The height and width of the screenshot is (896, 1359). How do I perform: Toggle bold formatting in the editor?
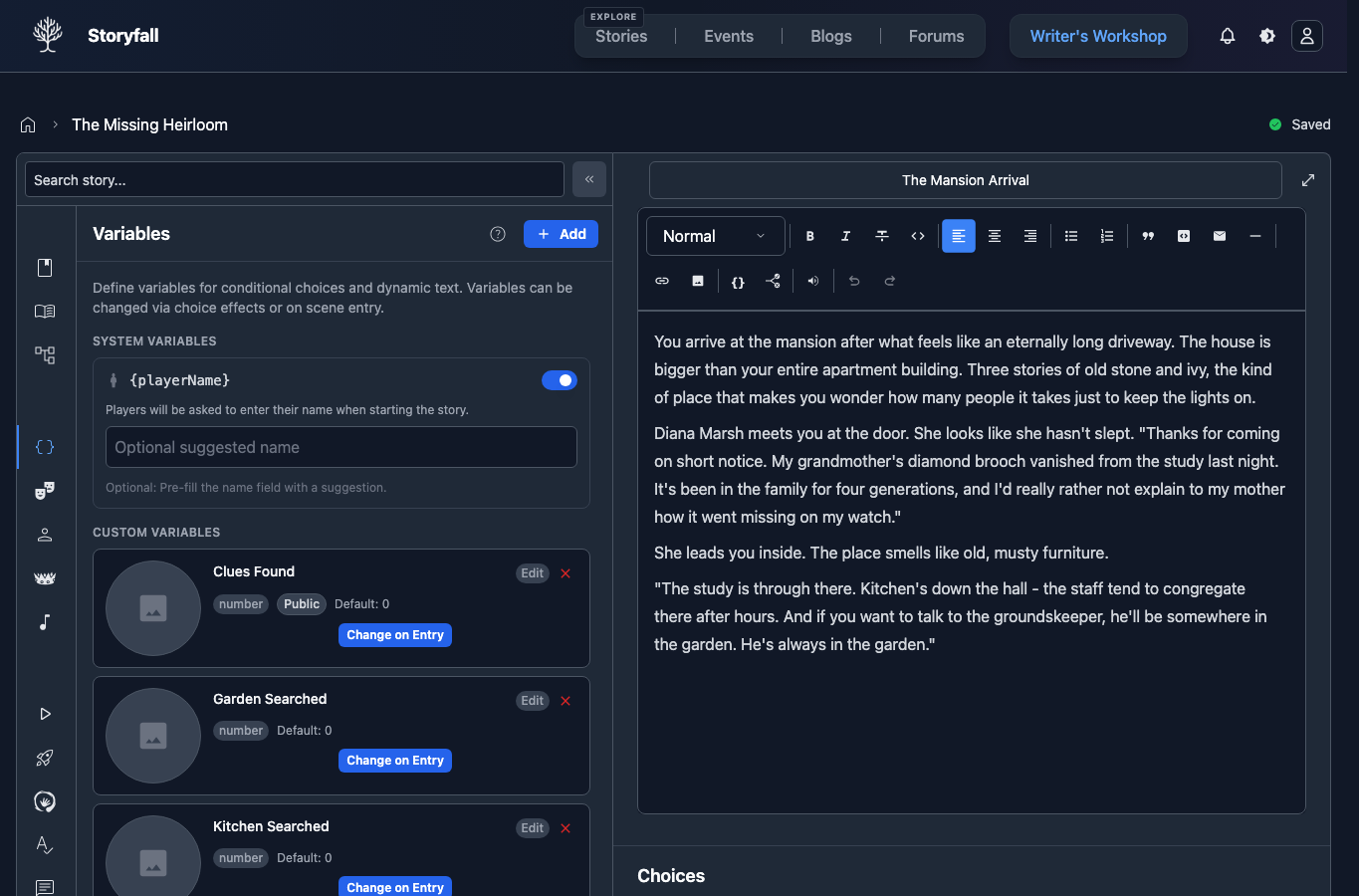point(809,236)
